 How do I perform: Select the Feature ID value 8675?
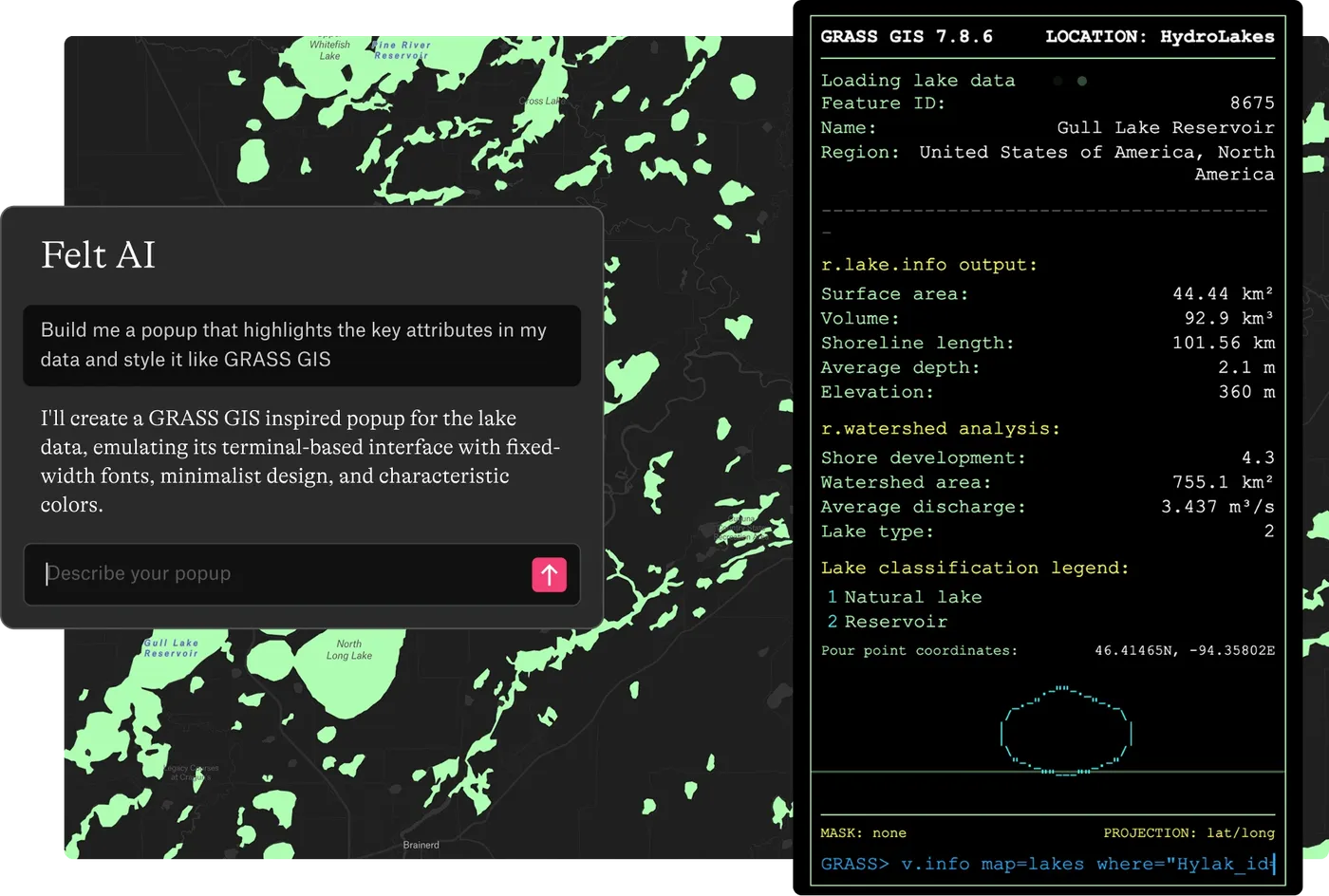(x=1252, y=103)
